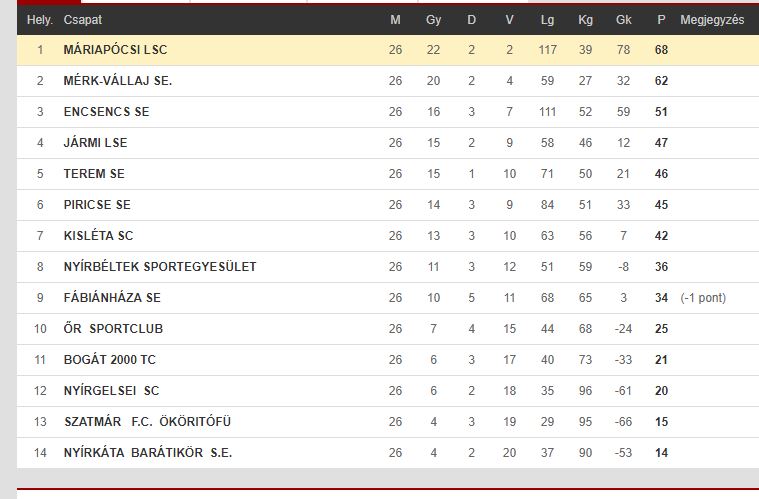The image size is (759, 499).
Task: Open the TEREM SE team page
Action: (x=94, y=174)
